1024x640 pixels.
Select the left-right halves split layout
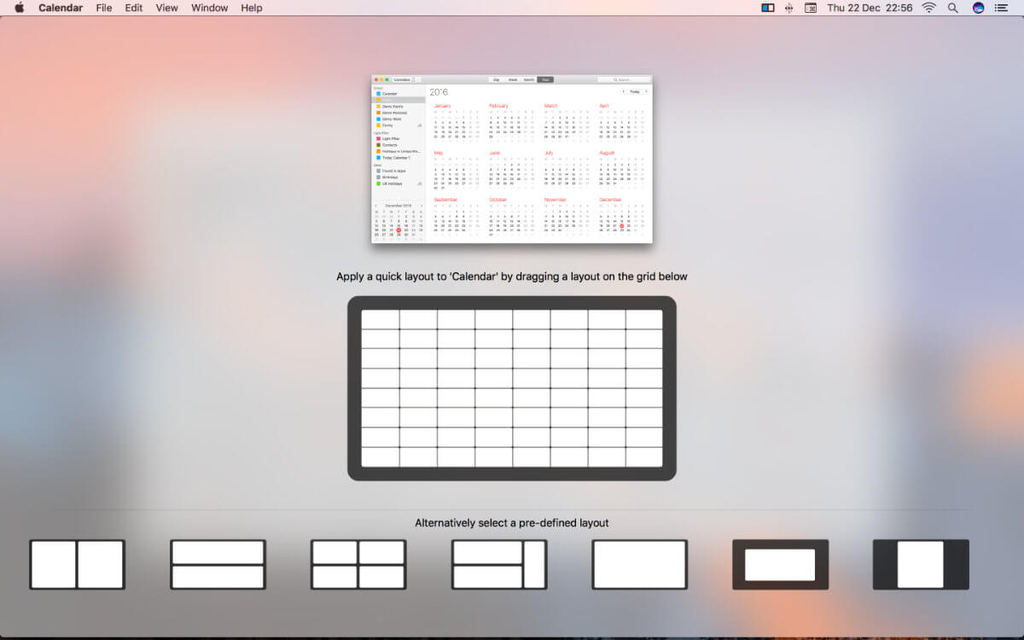tap(77, 565)
